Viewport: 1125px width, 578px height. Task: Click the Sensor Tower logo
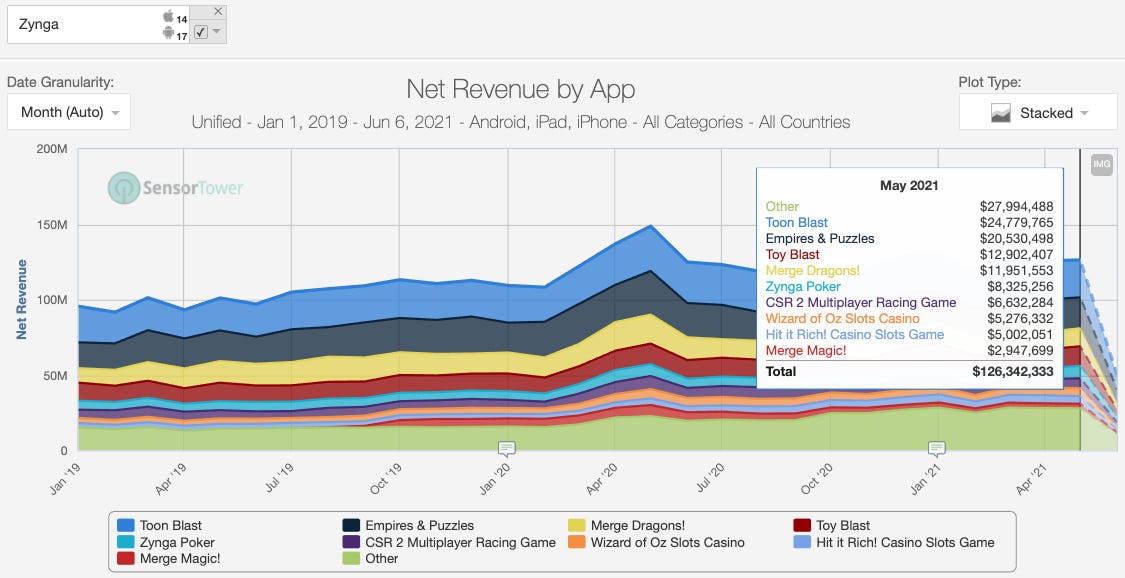[x=176, y=188]
